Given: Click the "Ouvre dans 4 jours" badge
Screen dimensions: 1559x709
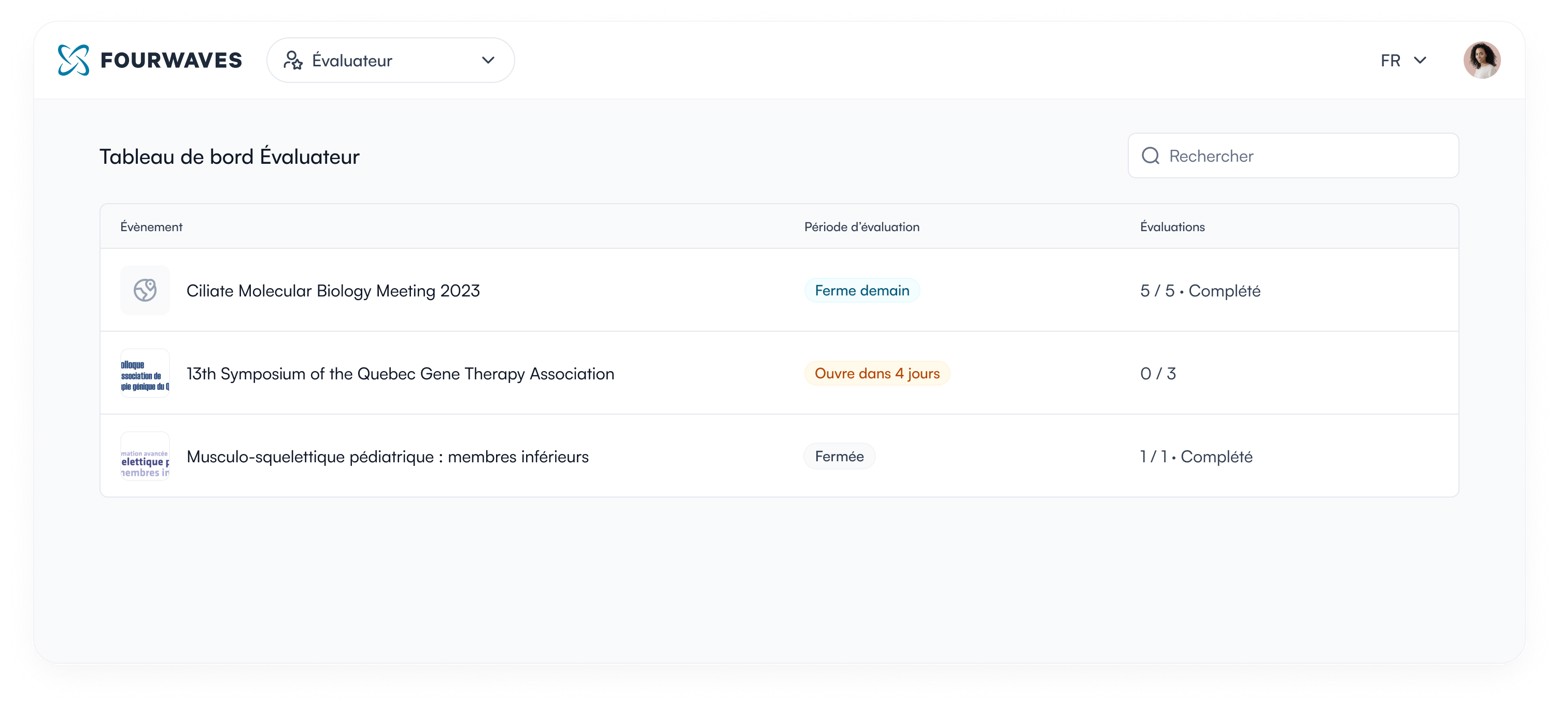Looking at the screenshot, I should pyautogui.click(x=876, y=374).
